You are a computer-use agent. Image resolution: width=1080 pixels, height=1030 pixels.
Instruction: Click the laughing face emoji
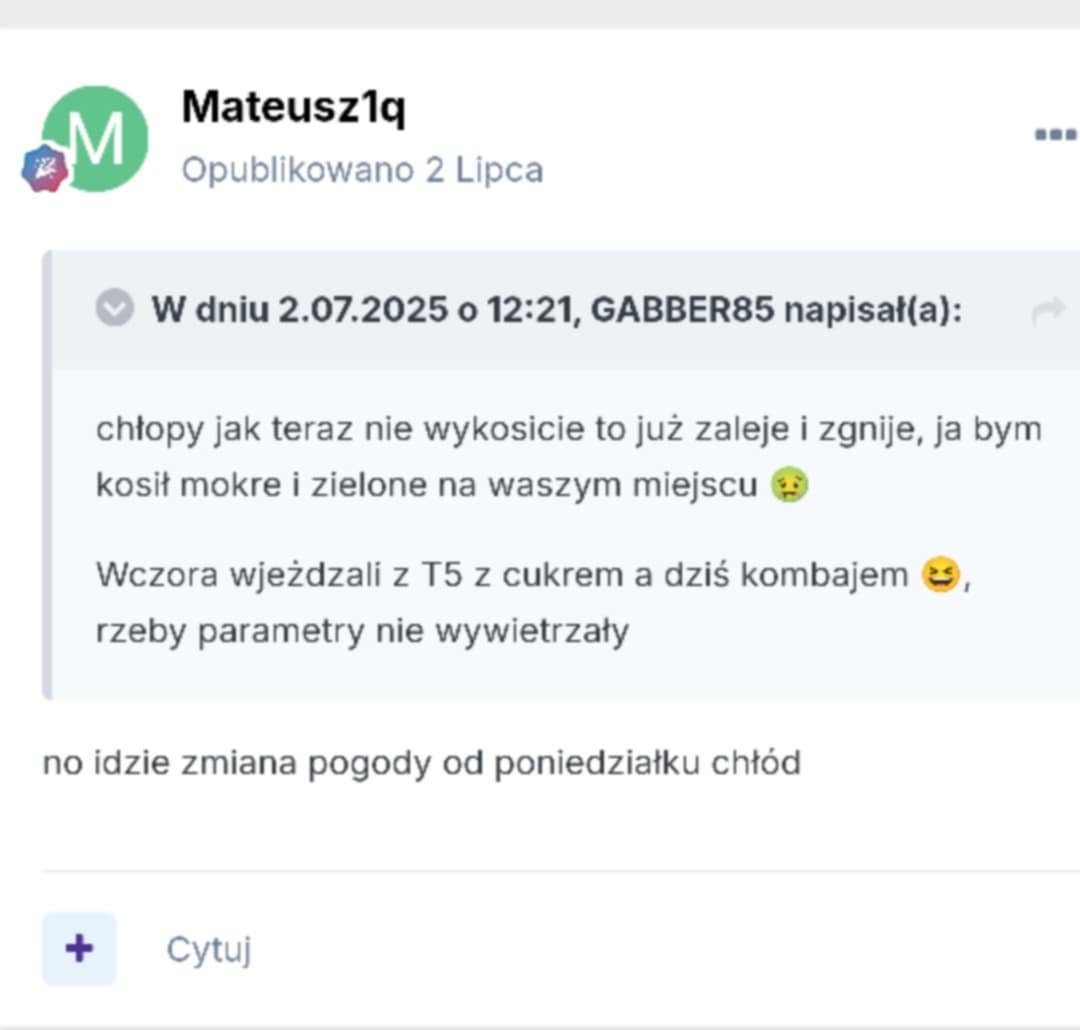[x=941, y=576]
